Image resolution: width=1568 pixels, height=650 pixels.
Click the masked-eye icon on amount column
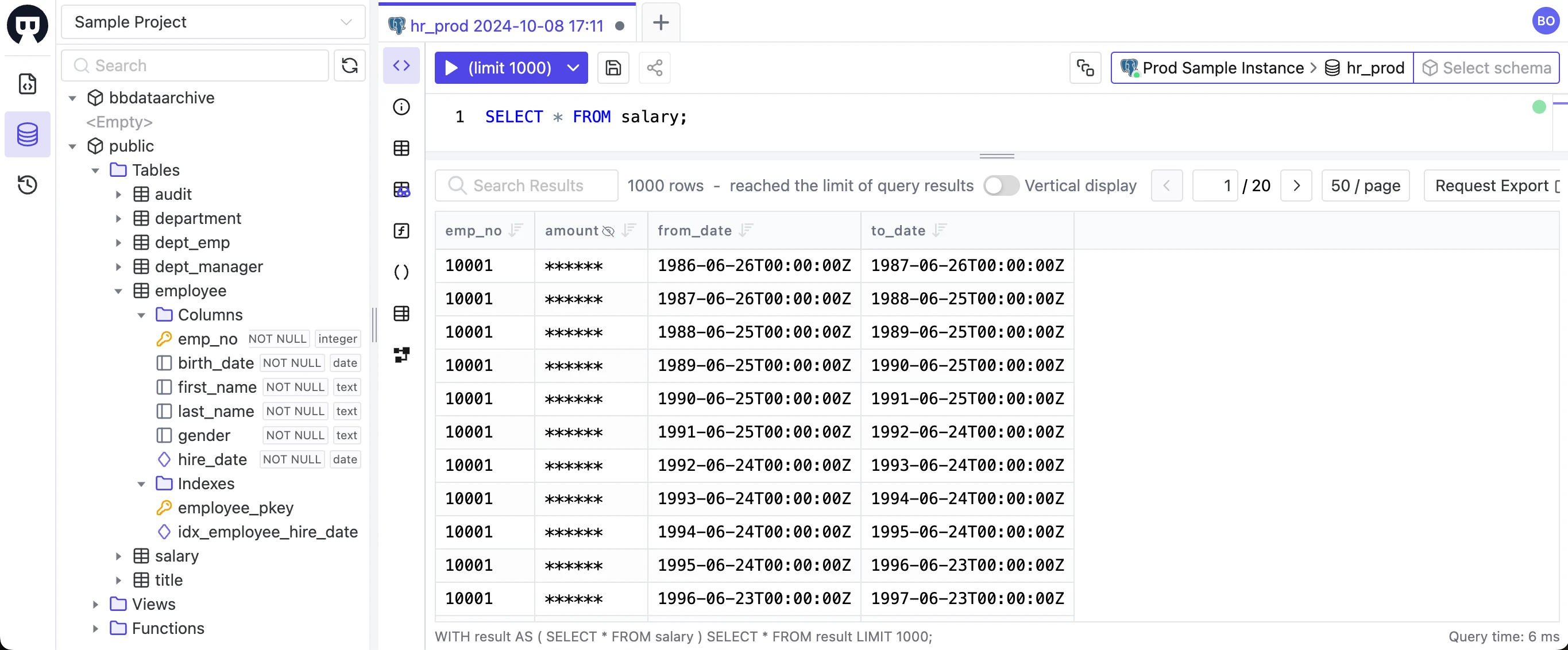[608, 231]
